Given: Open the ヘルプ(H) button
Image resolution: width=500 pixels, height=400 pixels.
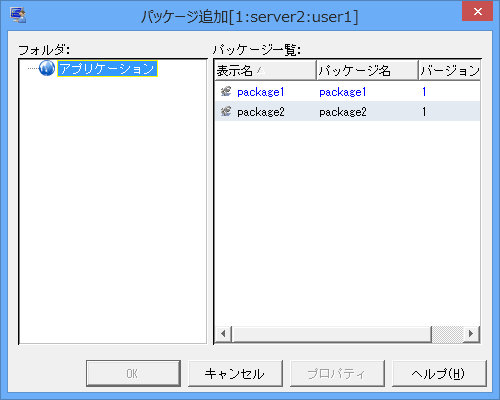Looking at the screenshot, I should (439, 373).
